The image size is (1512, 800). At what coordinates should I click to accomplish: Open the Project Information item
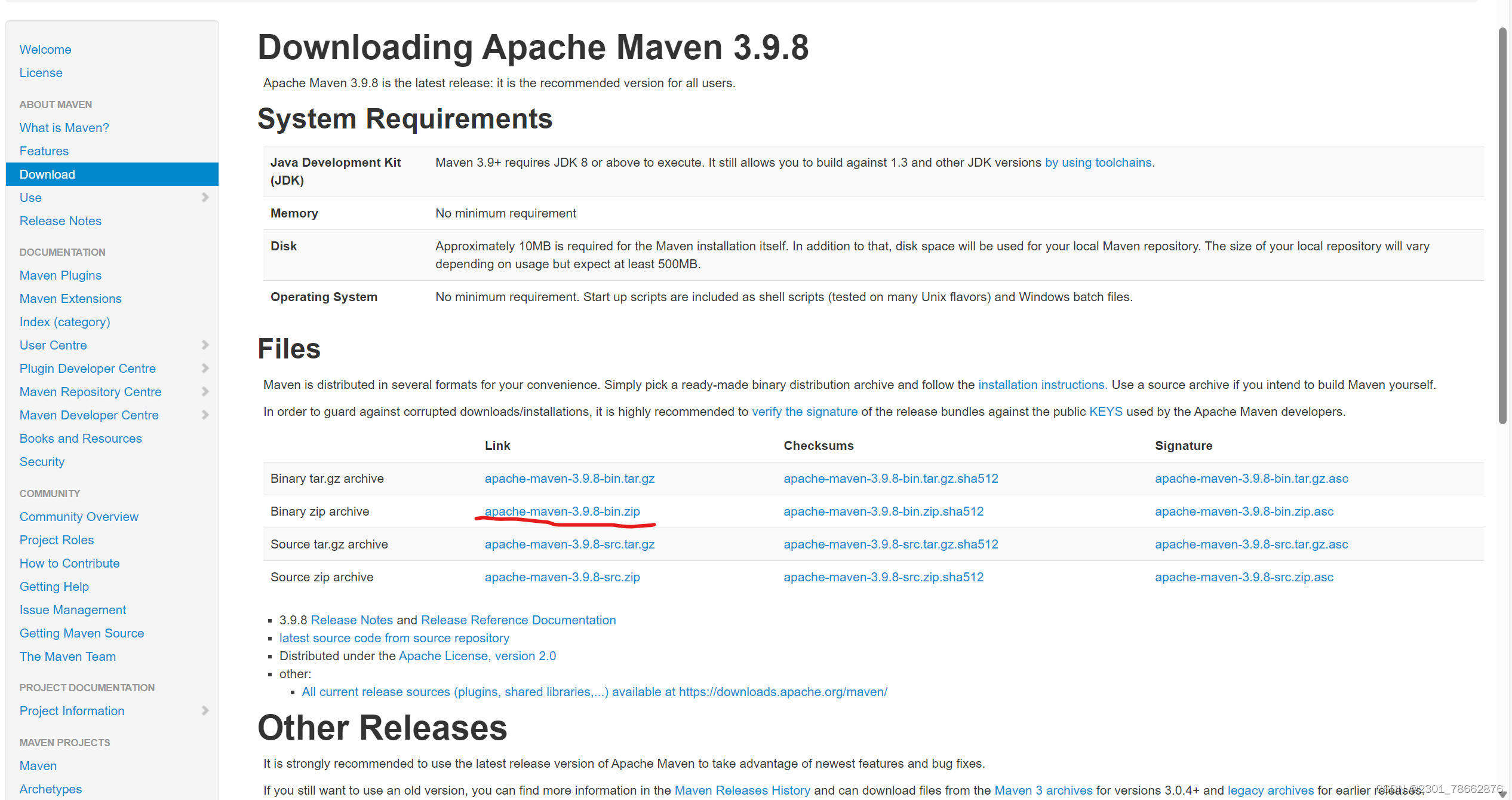tap(72, 711)
